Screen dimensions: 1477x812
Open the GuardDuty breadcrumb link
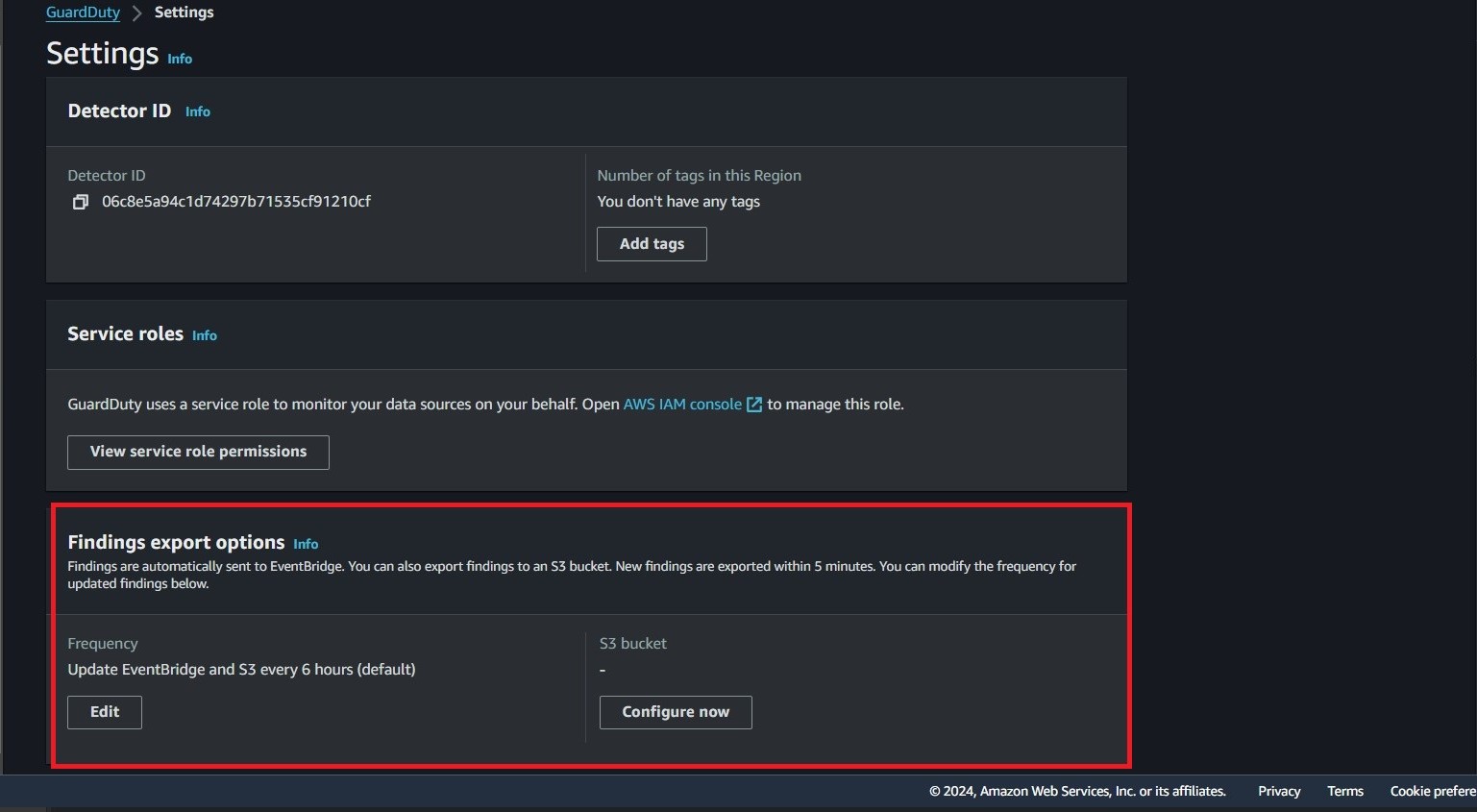[x=83, y=12]
